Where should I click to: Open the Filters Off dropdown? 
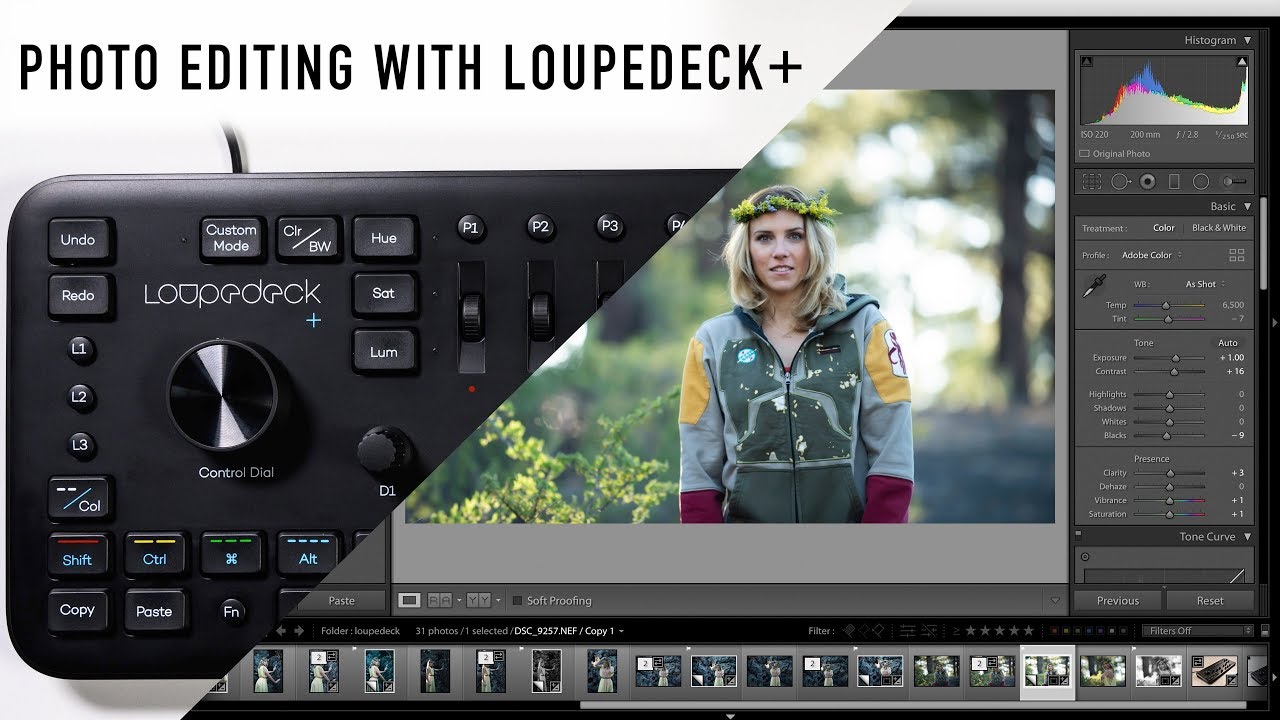point(1198,631)
